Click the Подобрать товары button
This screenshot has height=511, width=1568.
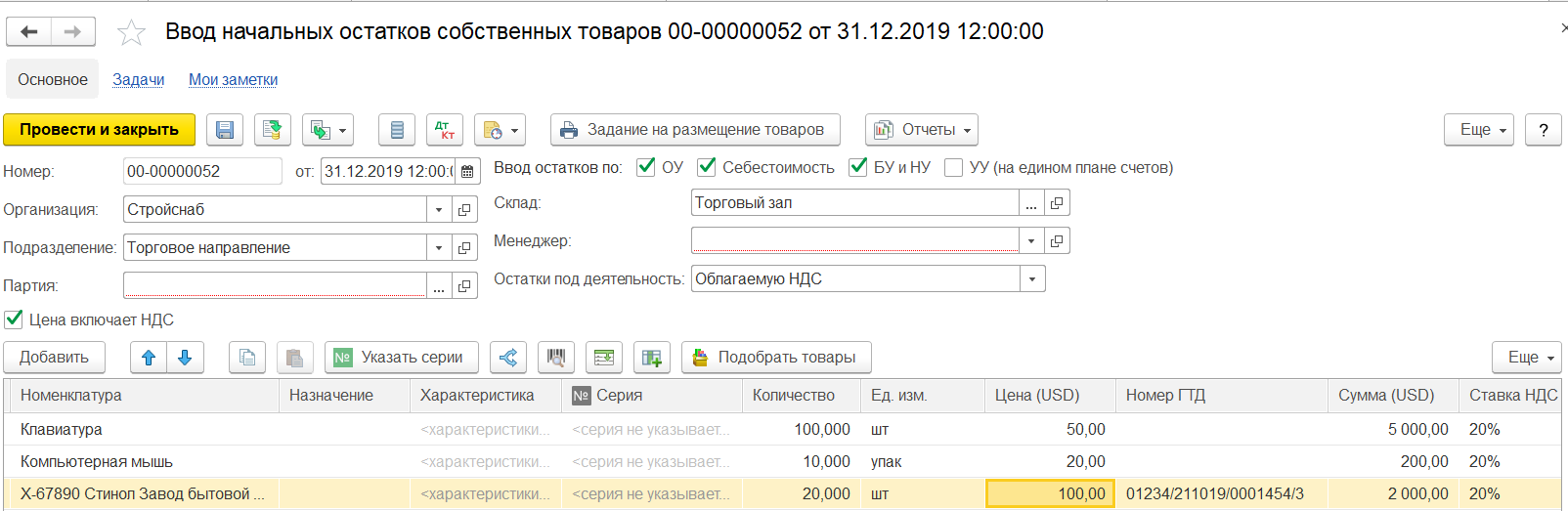click(776, 358)
